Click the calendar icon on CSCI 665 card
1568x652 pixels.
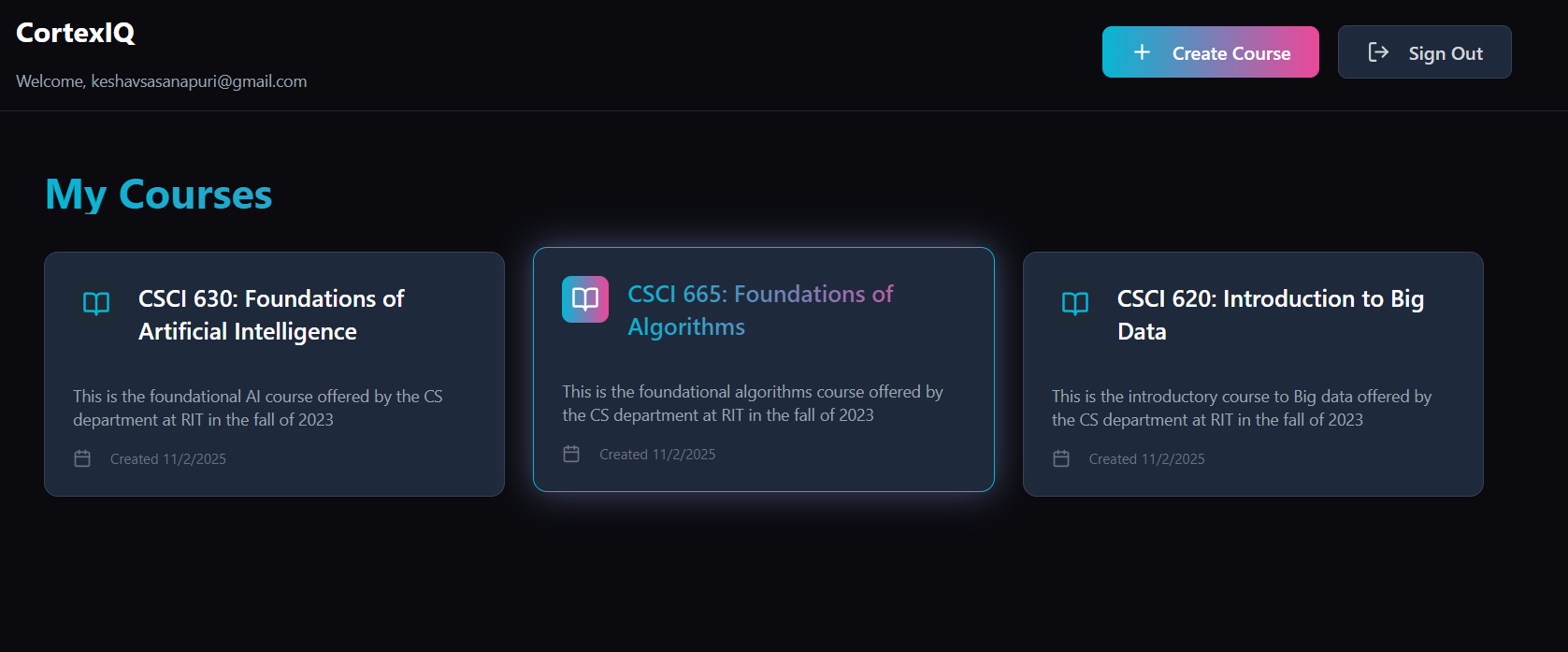click(571, 454)
